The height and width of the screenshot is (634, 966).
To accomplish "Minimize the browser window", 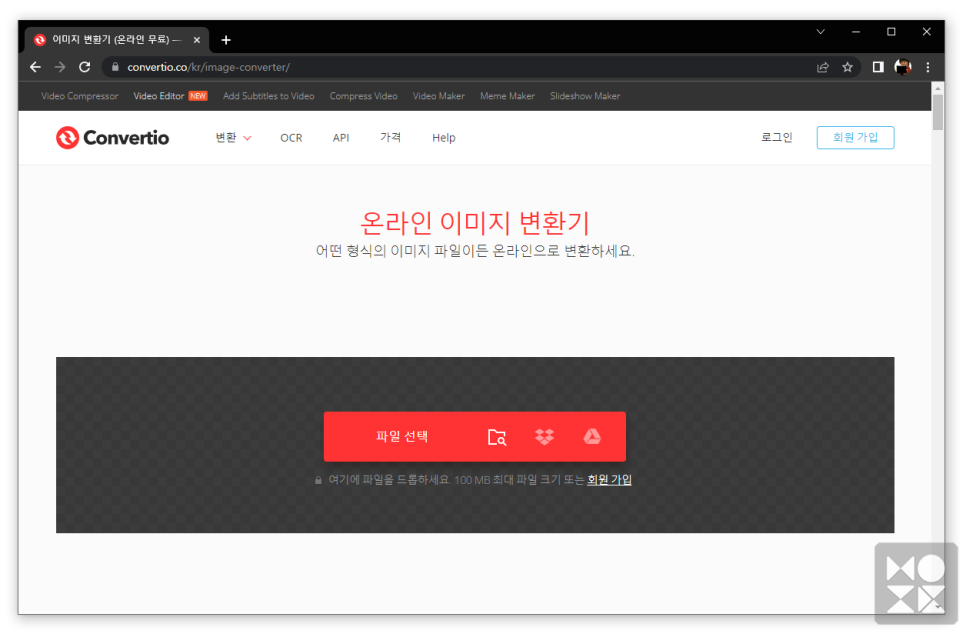I will (x=856, y=31).
